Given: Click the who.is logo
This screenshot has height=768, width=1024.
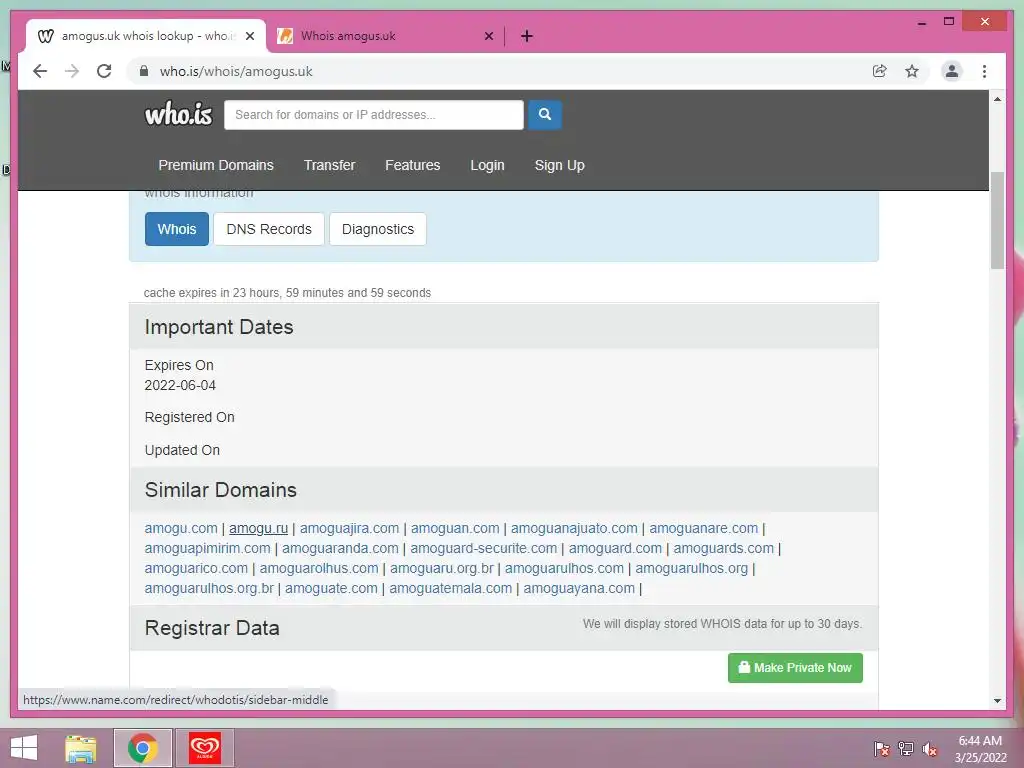Looking at the screenshot, I should [178, 114].
